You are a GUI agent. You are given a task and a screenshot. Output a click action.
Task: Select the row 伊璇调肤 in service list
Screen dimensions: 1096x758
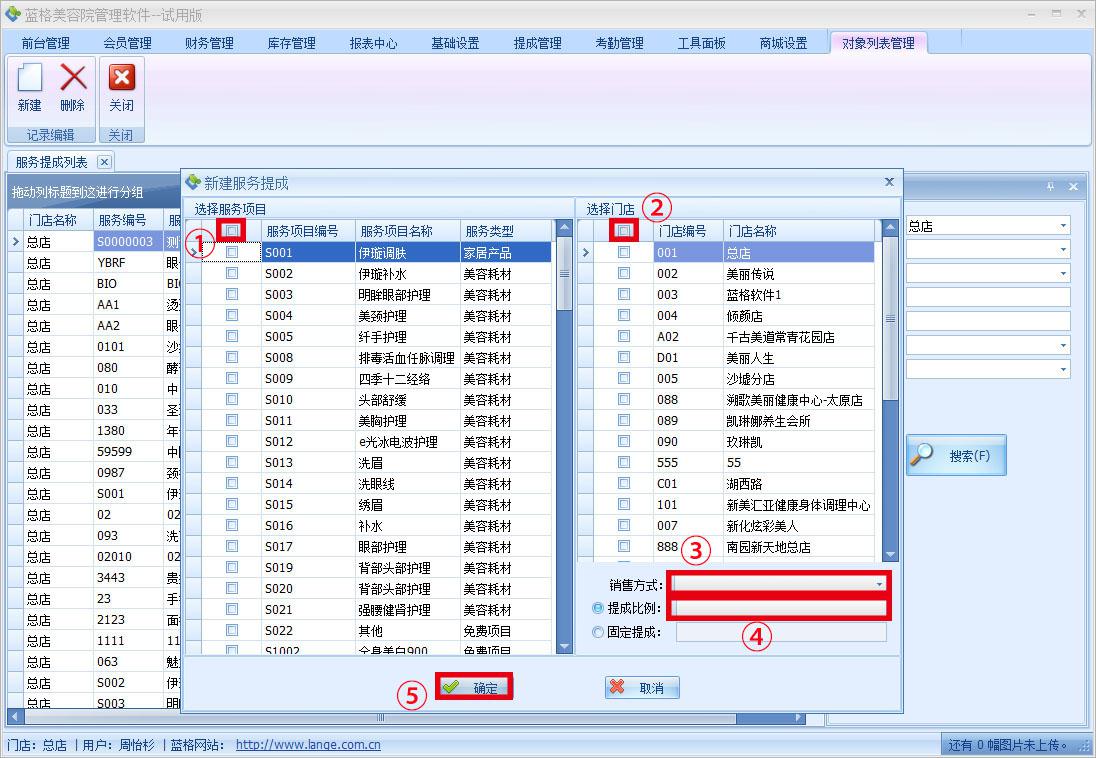point(376,252)
